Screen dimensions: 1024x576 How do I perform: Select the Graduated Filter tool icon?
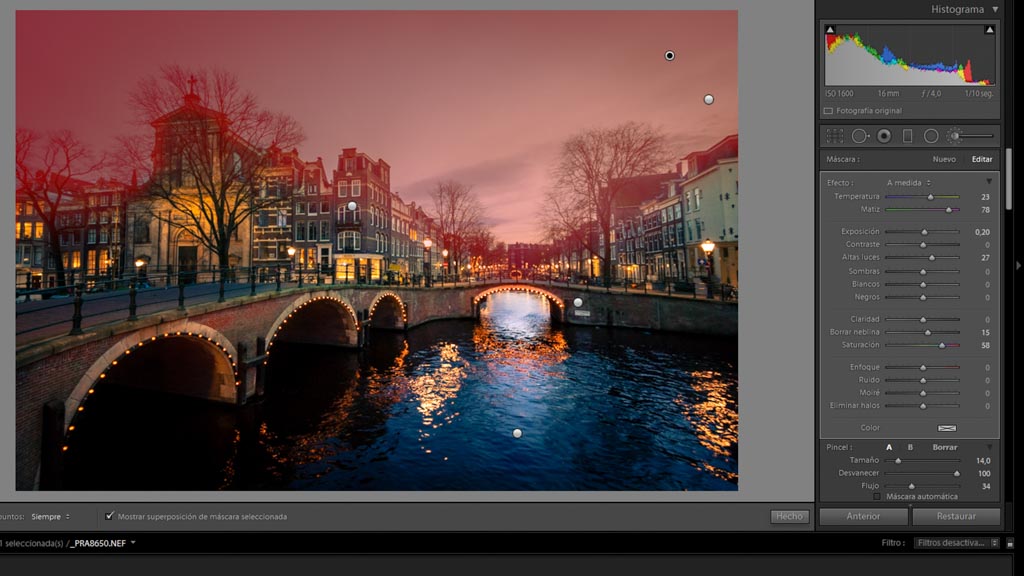(908, 135)
